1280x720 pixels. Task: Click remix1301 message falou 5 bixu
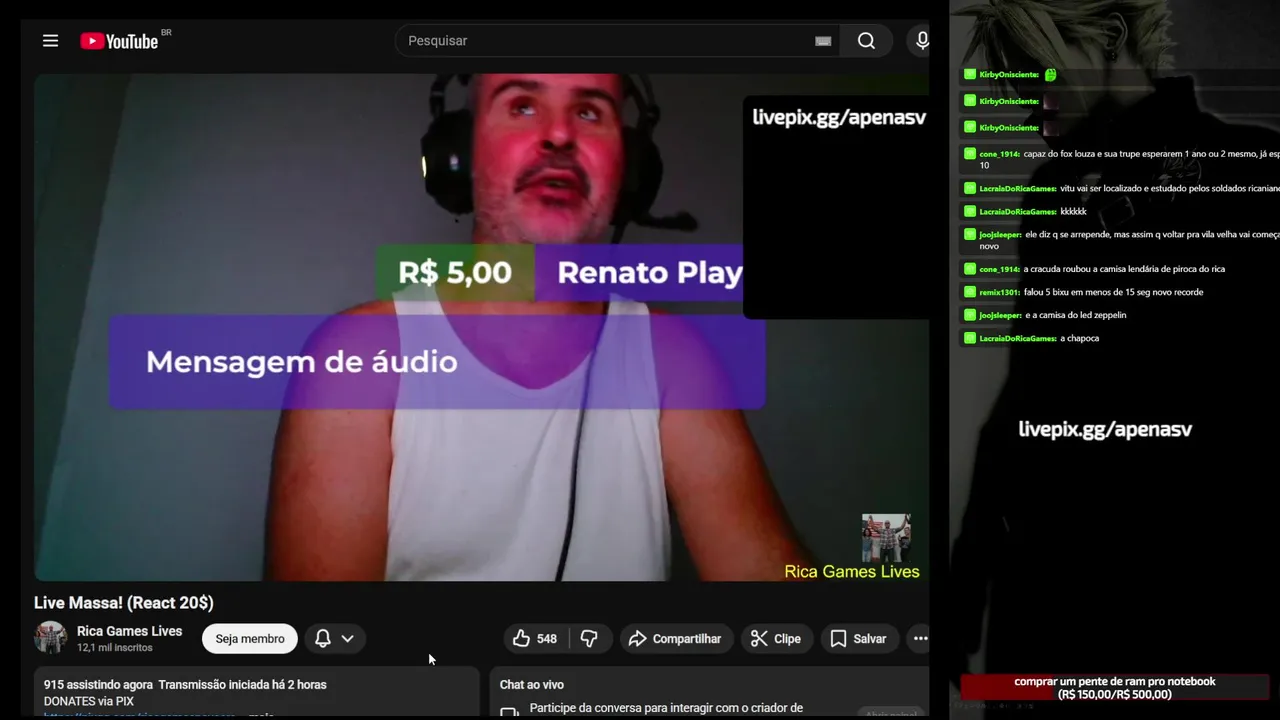click(1091, 292)
